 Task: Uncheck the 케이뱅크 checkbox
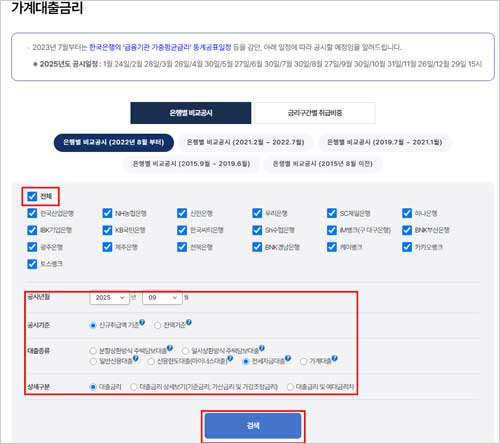click(x=332, y=247)
